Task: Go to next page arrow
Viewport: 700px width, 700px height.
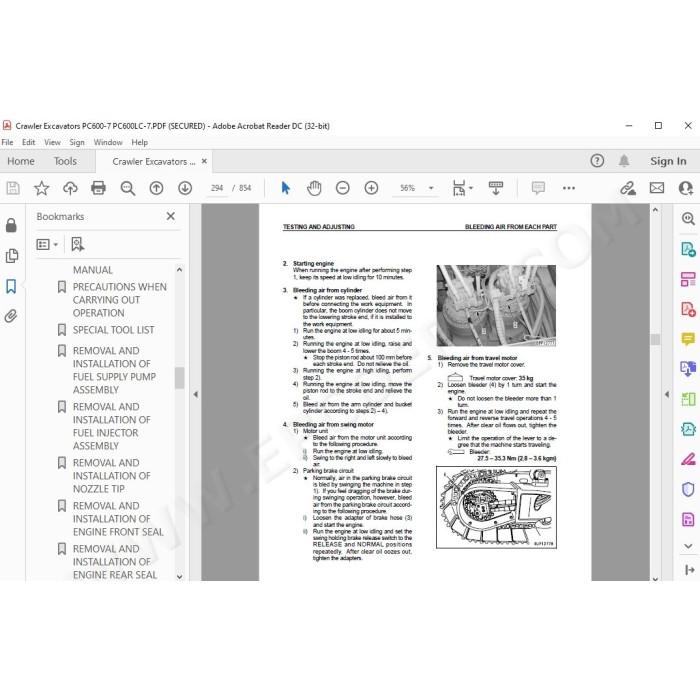Action: tap(185, 188)
